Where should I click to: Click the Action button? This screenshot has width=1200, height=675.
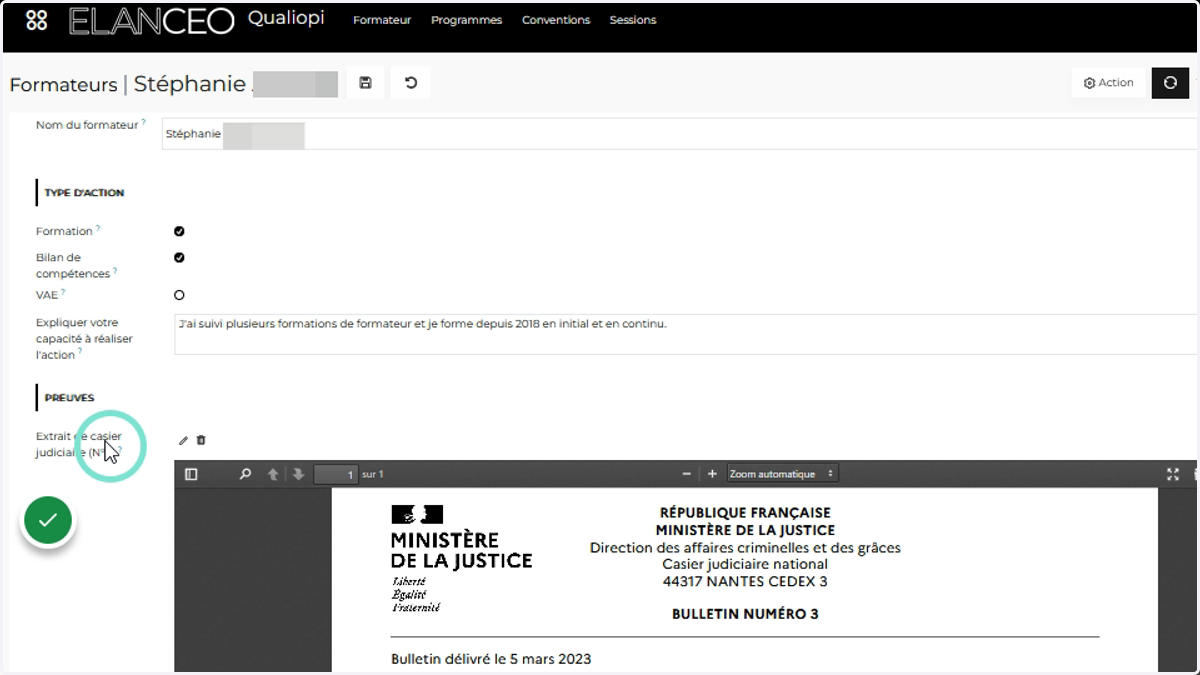coord(1108,83)
